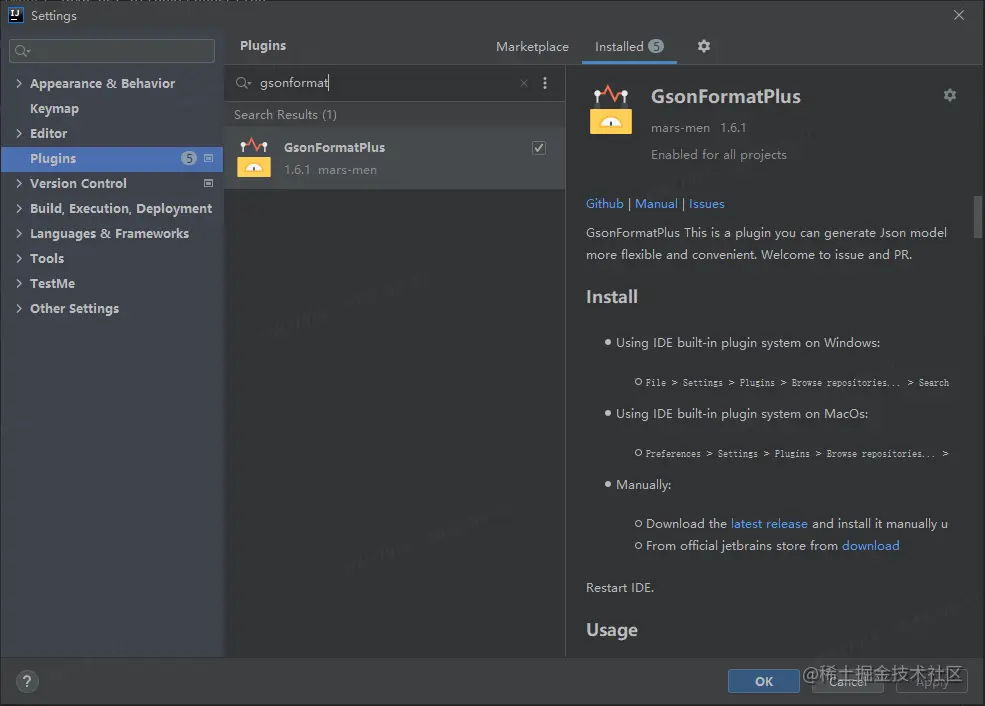Open the GsonFormatPlus plugin options gear
This screenshot has width=985, height=706.
click(949, 95)
